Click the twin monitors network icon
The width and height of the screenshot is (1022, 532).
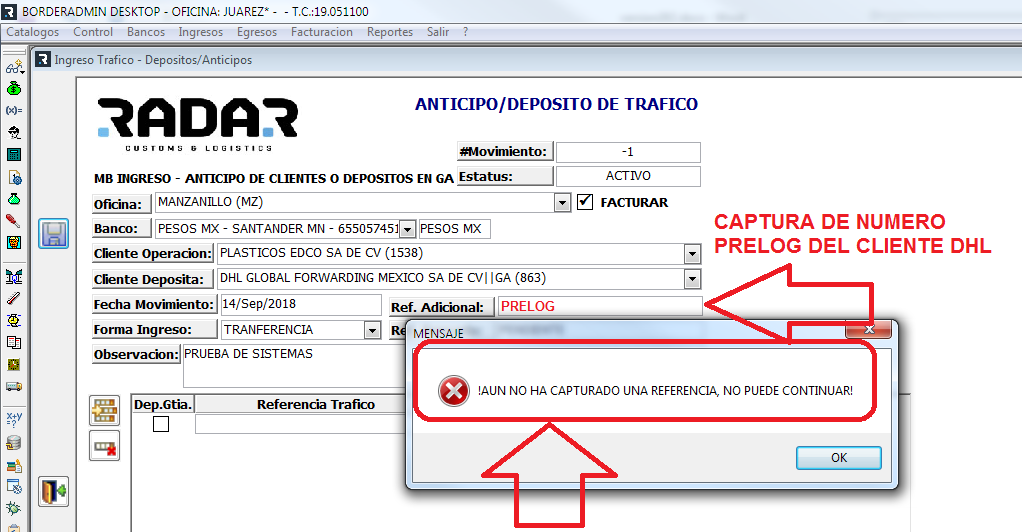point(14,276)
